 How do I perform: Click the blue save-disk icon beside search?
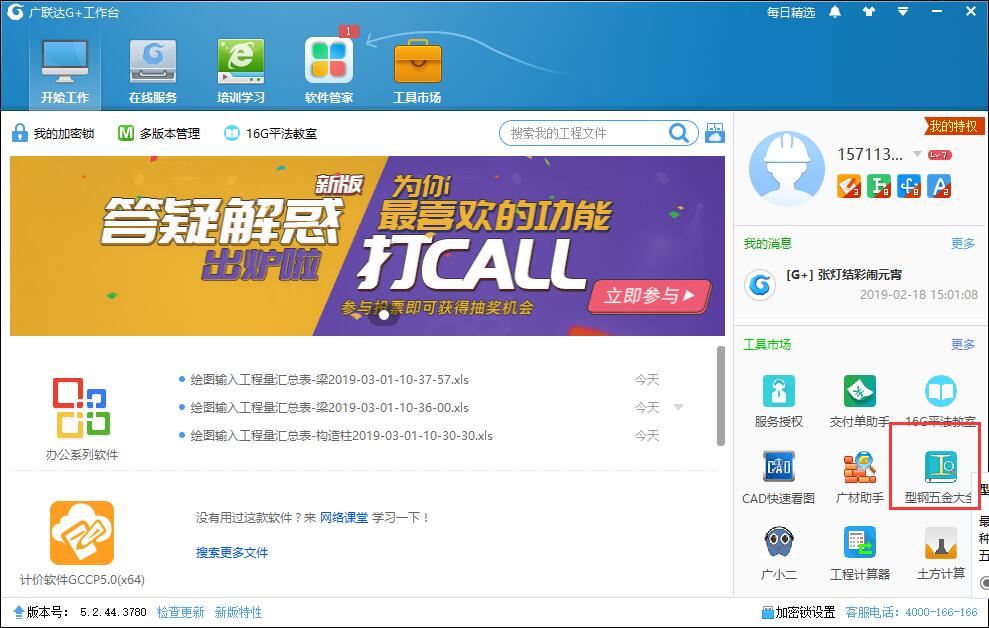coord(715,132)
